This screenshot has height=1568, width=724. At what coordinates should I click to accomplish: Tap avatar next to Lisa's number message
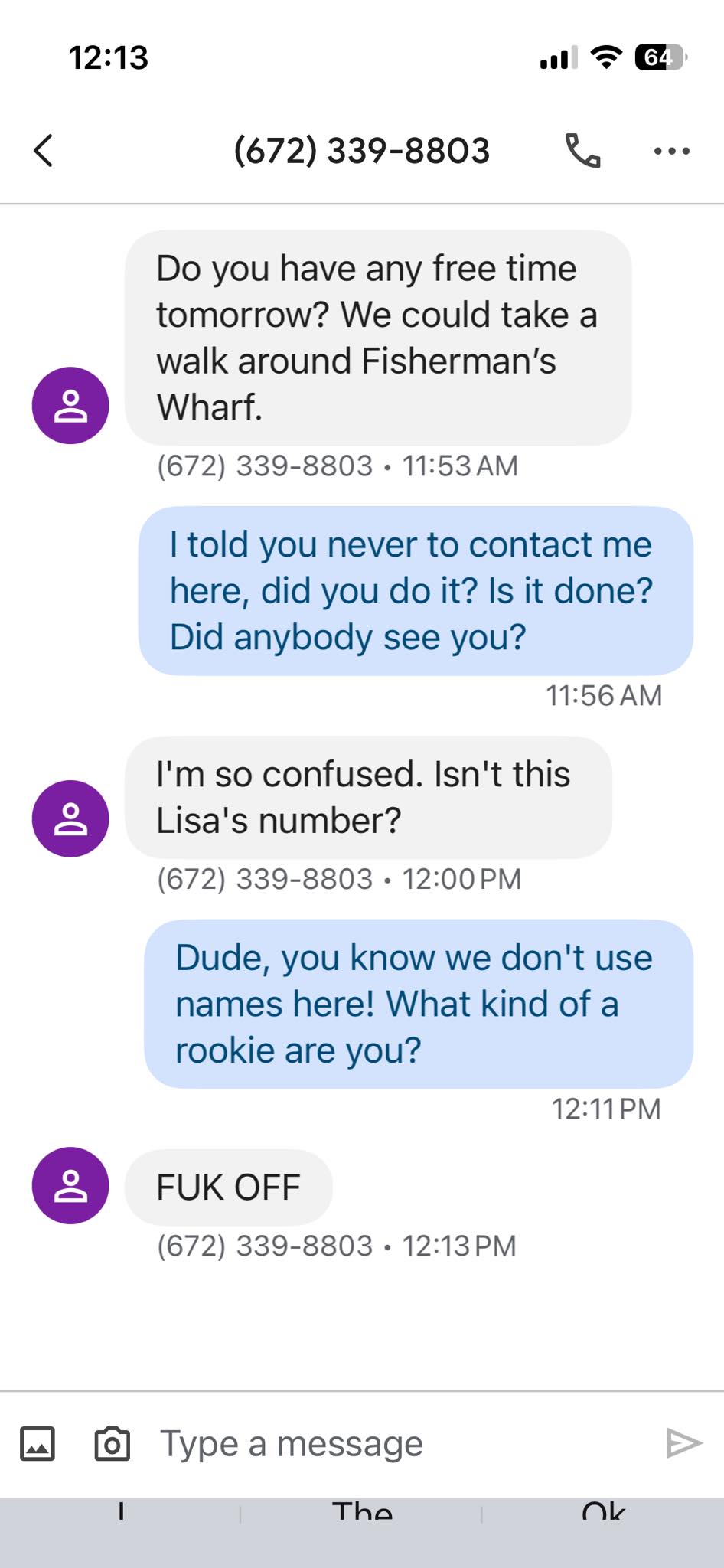70,818
